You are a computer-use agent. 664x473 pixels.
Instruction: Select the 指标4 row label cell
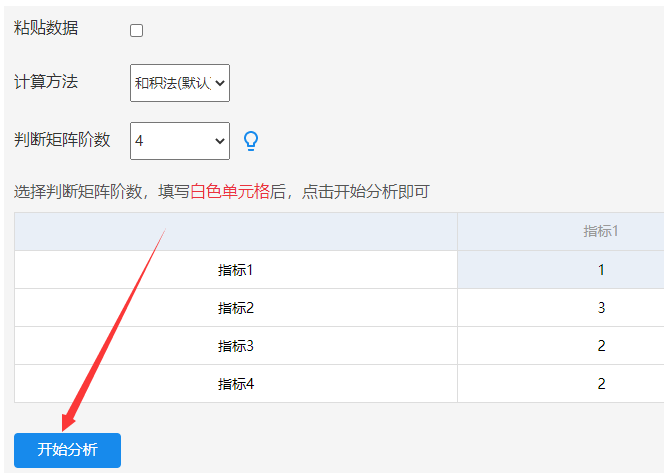(x=236, y=384)
